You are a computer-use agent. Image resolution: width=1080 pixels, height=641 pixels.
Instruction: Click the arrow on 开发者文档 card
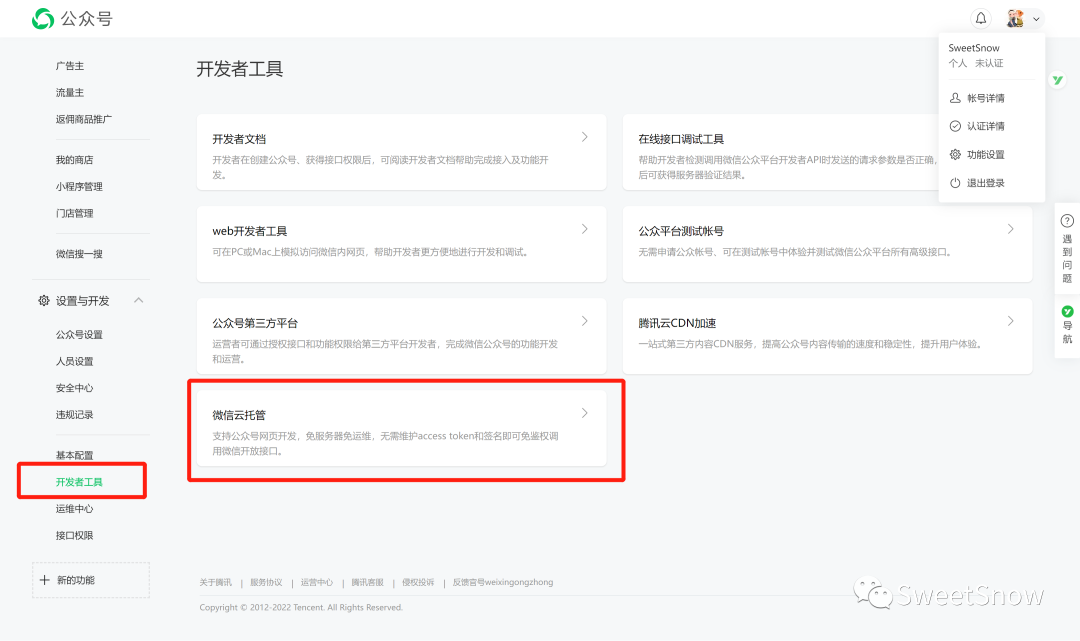click(x=584, y=137)
